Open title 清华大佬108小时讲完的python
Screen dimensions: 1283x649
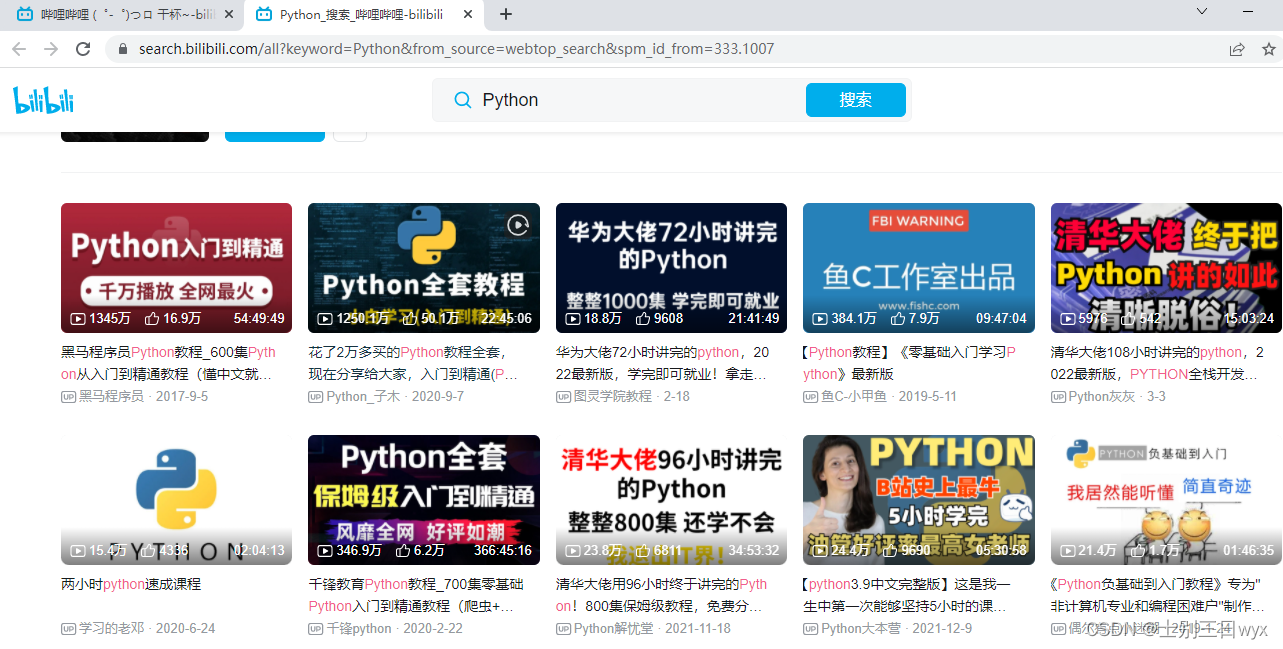pyautogui.click(x=1158, y=363)
